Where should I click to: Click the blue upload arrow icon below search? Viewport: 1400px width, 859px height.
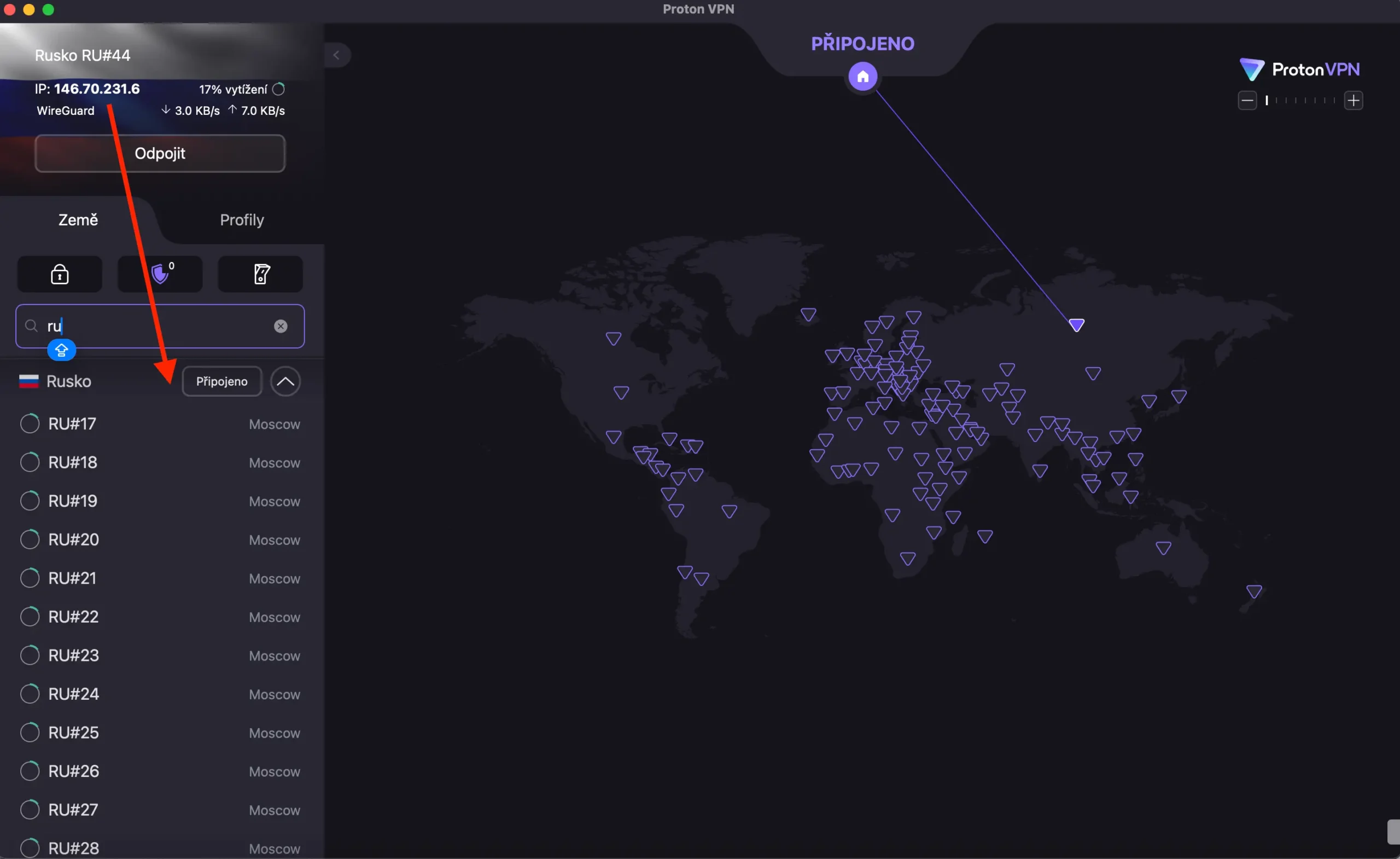click(x=61, y=350)
